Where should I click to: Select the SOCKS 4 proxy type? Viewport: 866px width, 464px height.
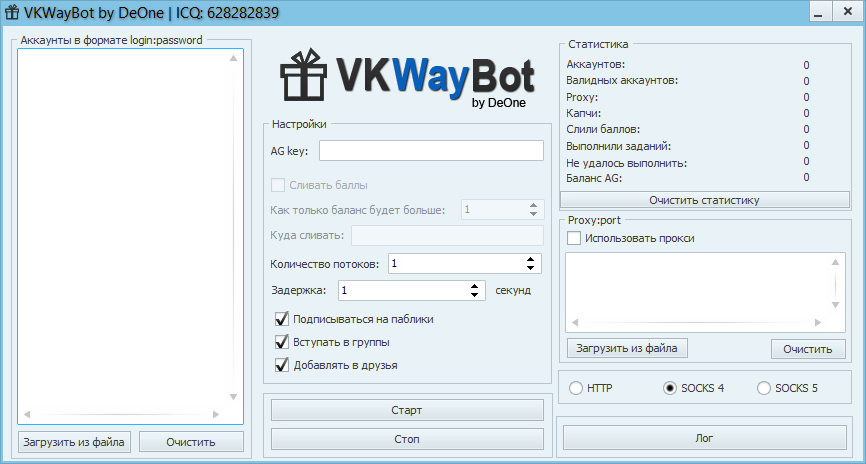pyautogui.click(x=669, y=388)
